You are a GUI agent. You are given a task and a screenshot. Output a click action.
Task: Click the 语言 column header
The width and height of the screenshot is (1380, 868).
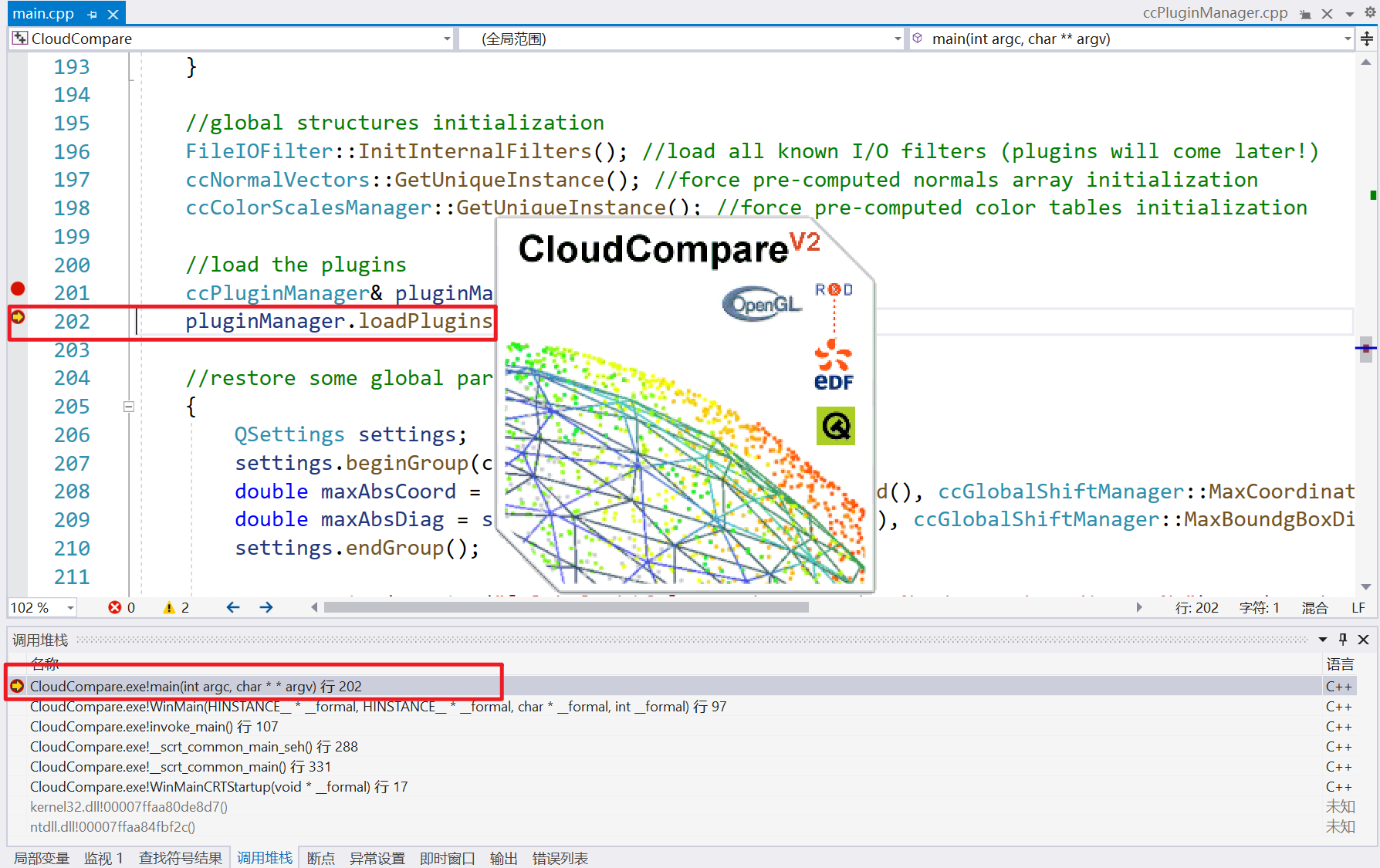pos(1341,664)
